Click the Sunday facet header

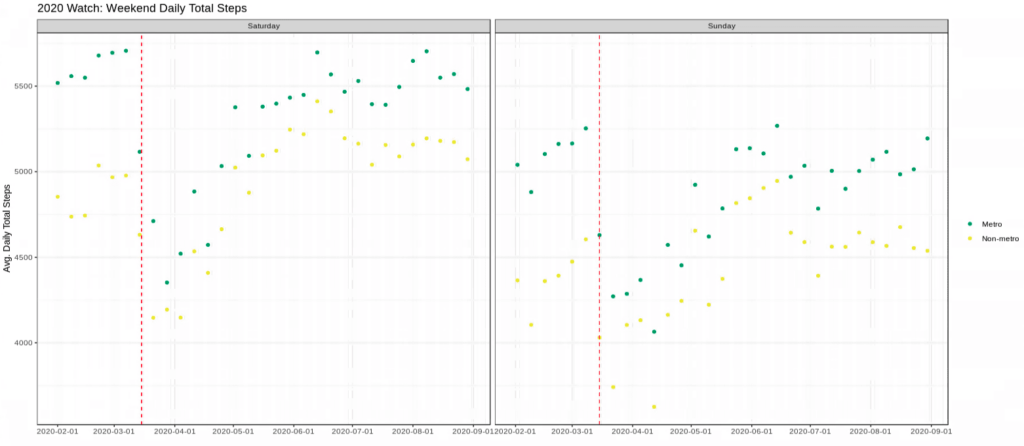pyautogui.click(x=721, y=25)
